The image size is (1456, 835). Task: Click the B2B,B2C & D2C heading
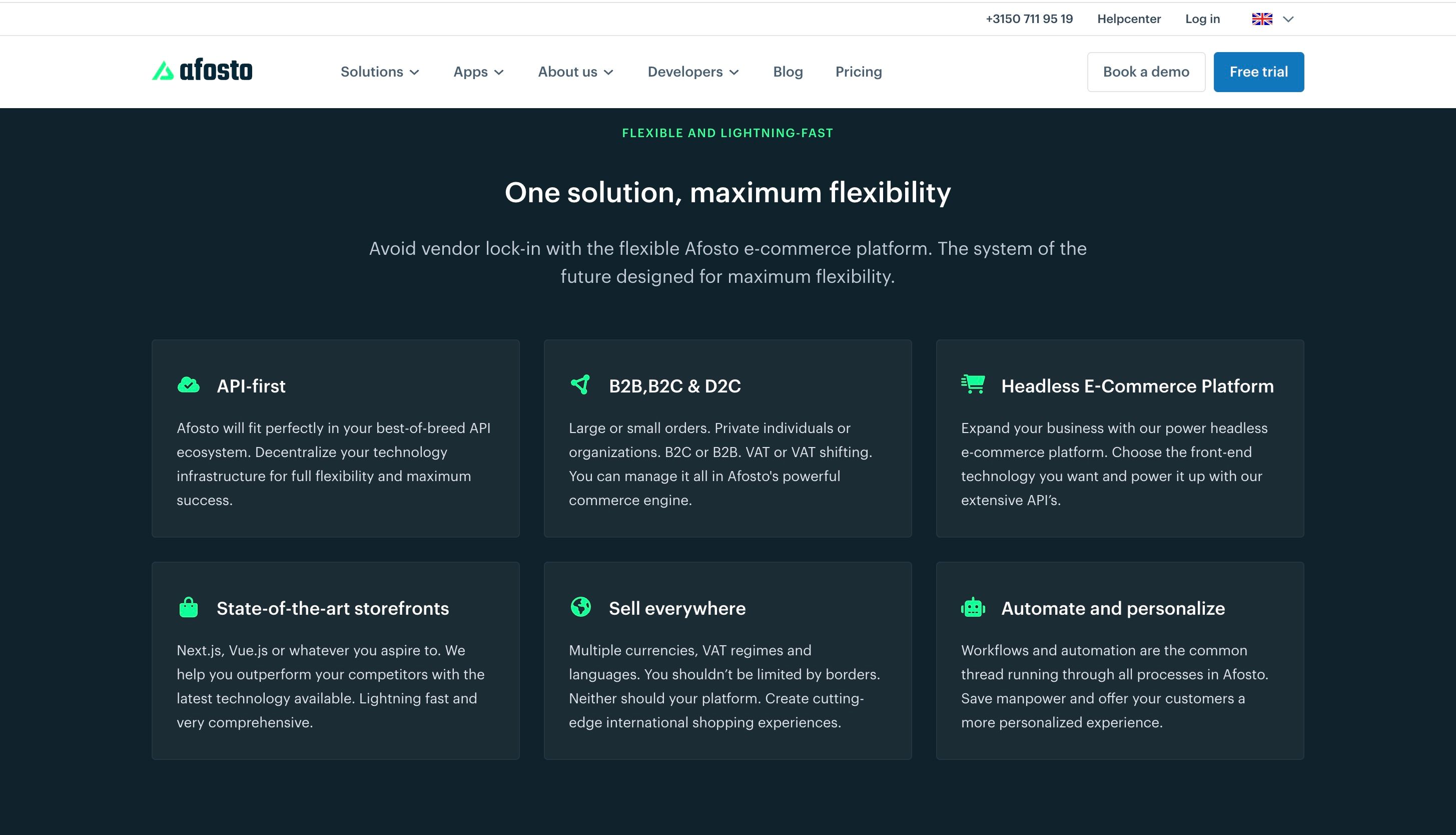tap(674, 386)
